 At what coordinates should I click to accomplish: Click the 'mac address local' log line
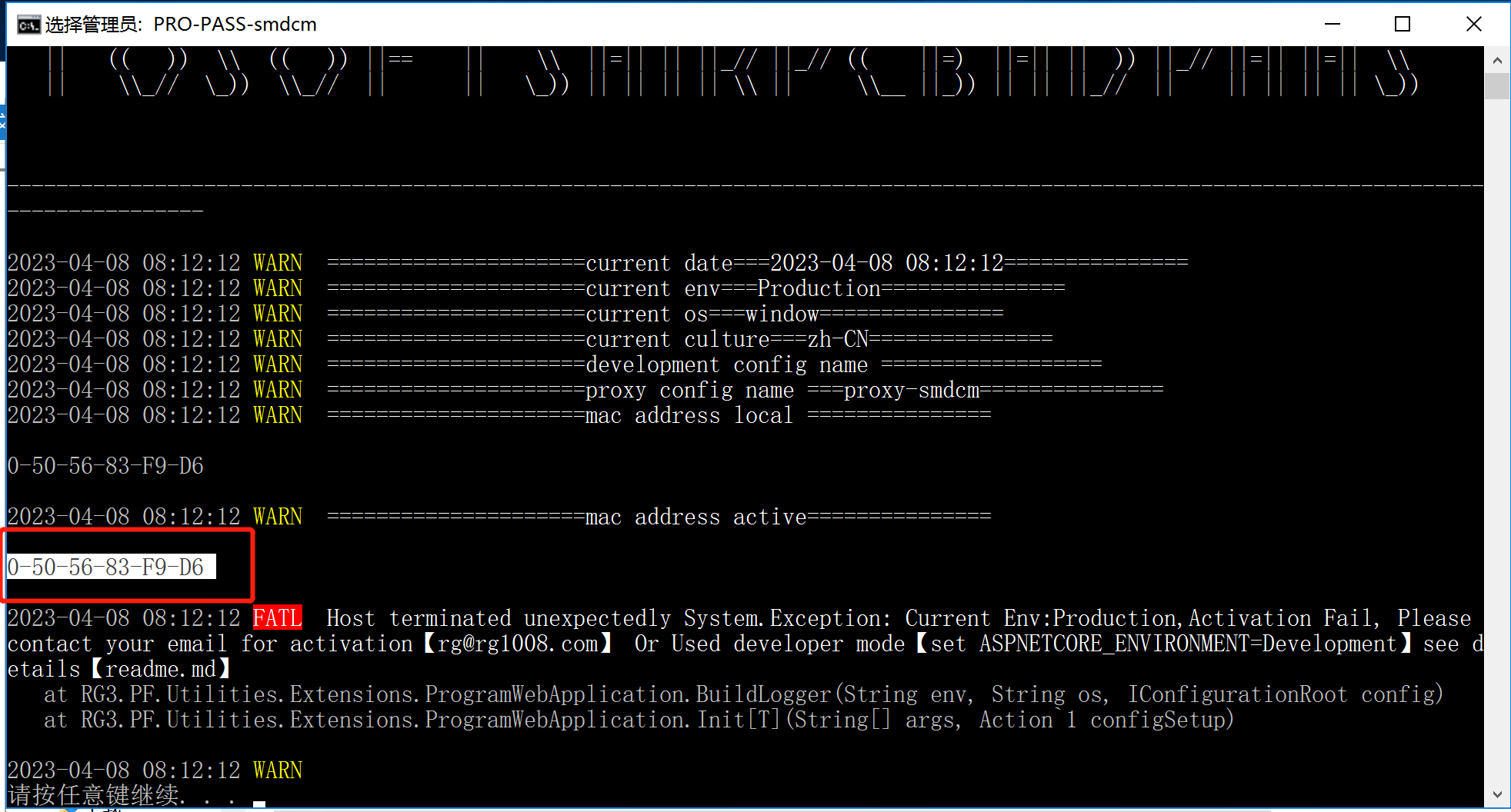click(499, 415)
